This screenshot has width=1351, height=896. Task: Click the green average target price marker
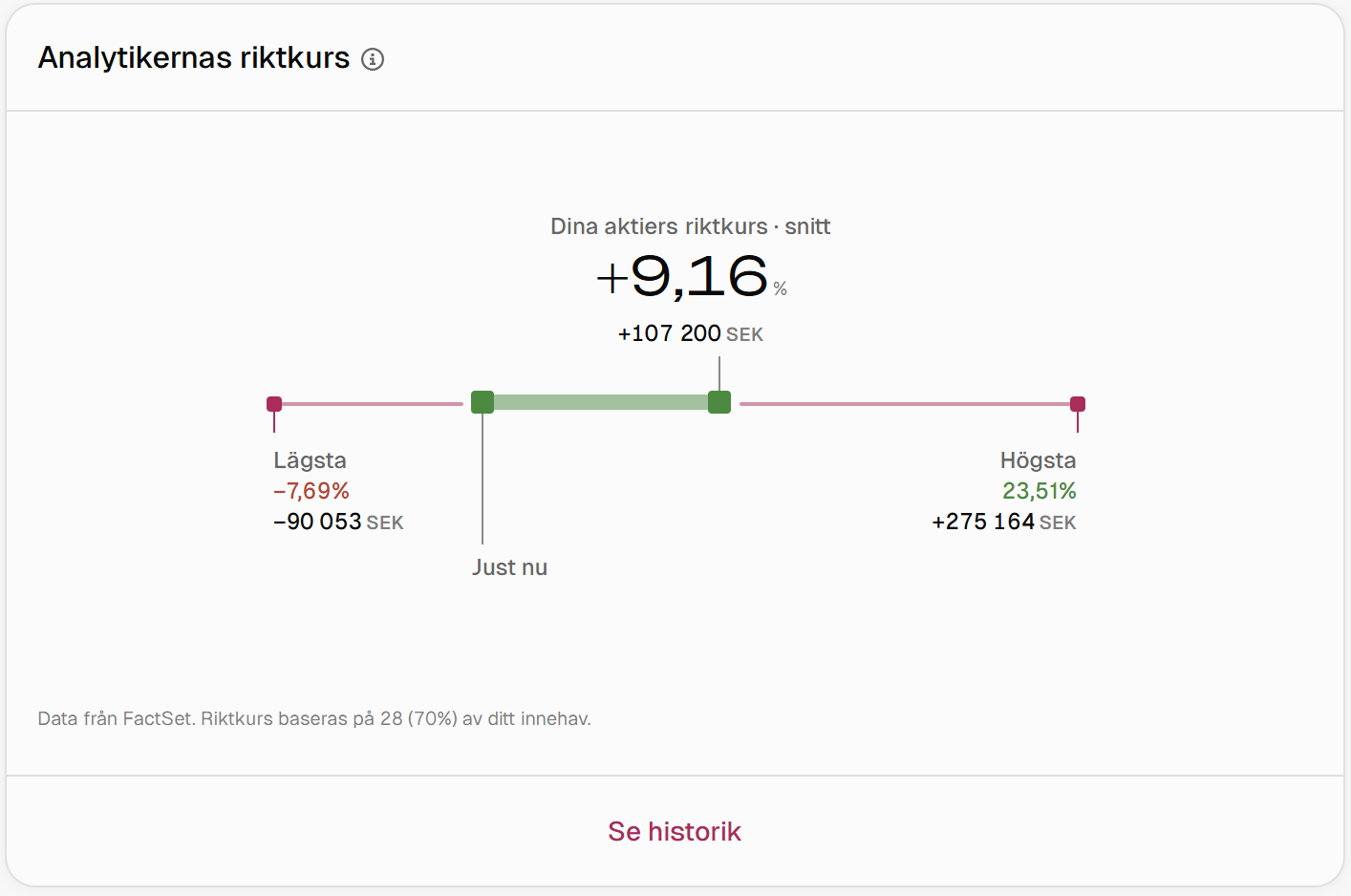click(719, 402)
